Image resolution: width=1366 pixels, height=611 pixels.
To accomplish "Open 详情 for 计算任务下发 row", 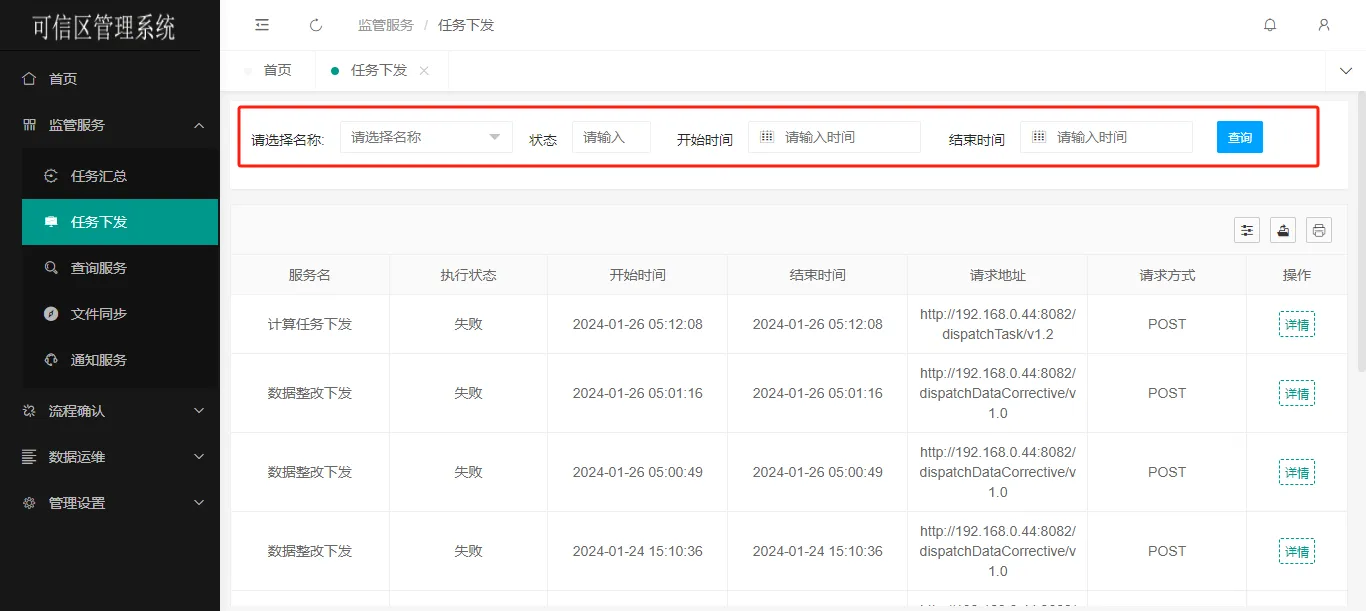I will (1296, 324).
